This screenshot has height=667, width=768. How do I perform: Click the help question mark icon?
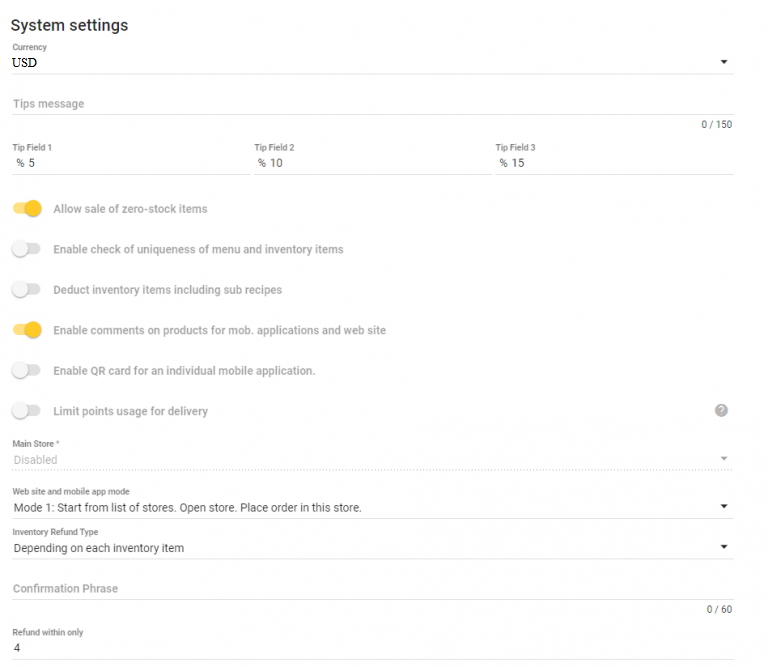tap(721, 410)
